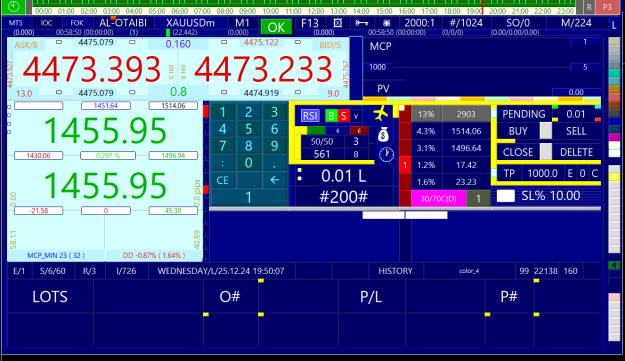Click the minus button left of 4474.919

(224, 92)
